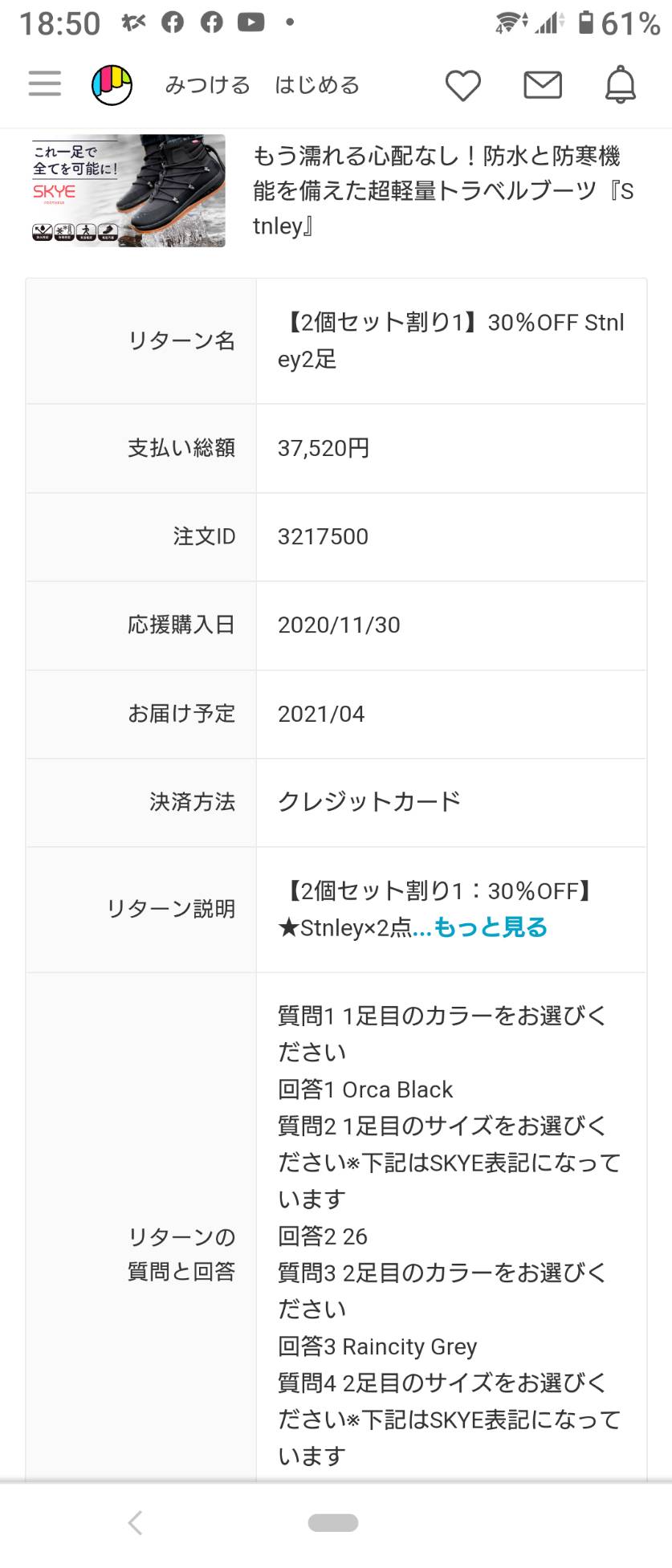This screenshot has height=1568, width=672.
Task: Tap the return name 30%OFF Stnley2足
Action: pos(451,341)
